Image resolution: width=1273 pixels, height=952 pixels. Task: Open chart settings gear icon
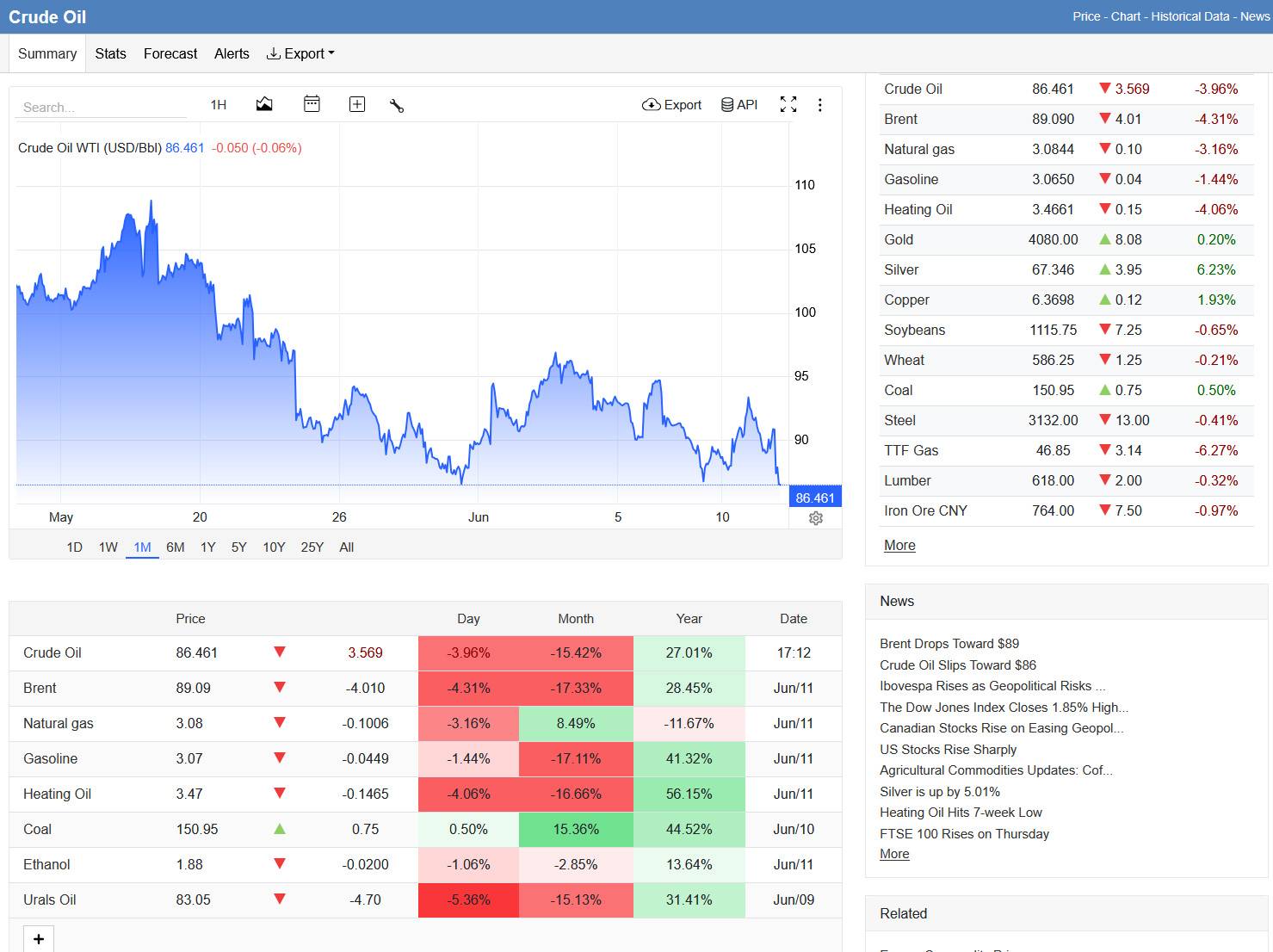click(x=816, y=518)
